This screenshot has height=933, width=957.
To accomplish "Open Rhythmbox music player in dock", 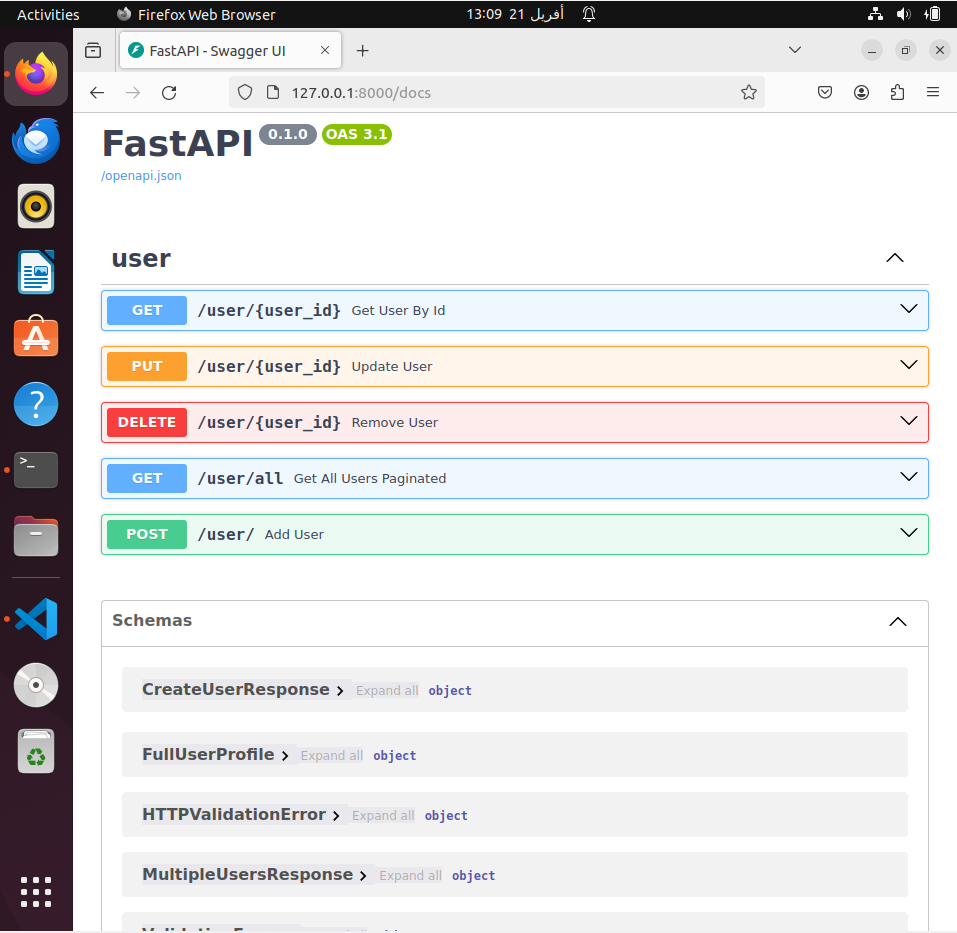I will coord(36,206).
